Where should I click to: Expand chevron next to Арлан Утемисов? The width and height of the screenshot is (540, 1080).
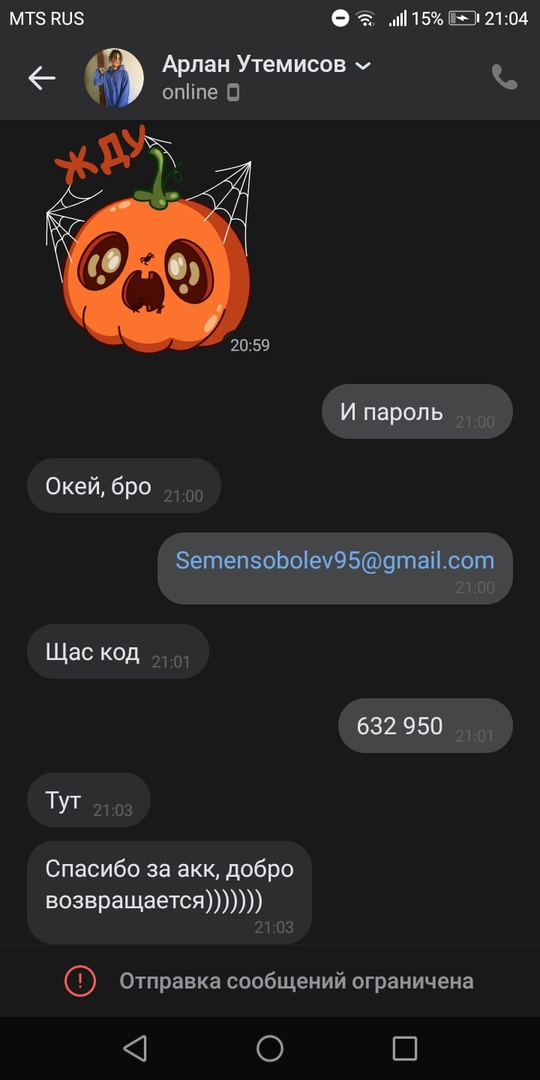362,66
